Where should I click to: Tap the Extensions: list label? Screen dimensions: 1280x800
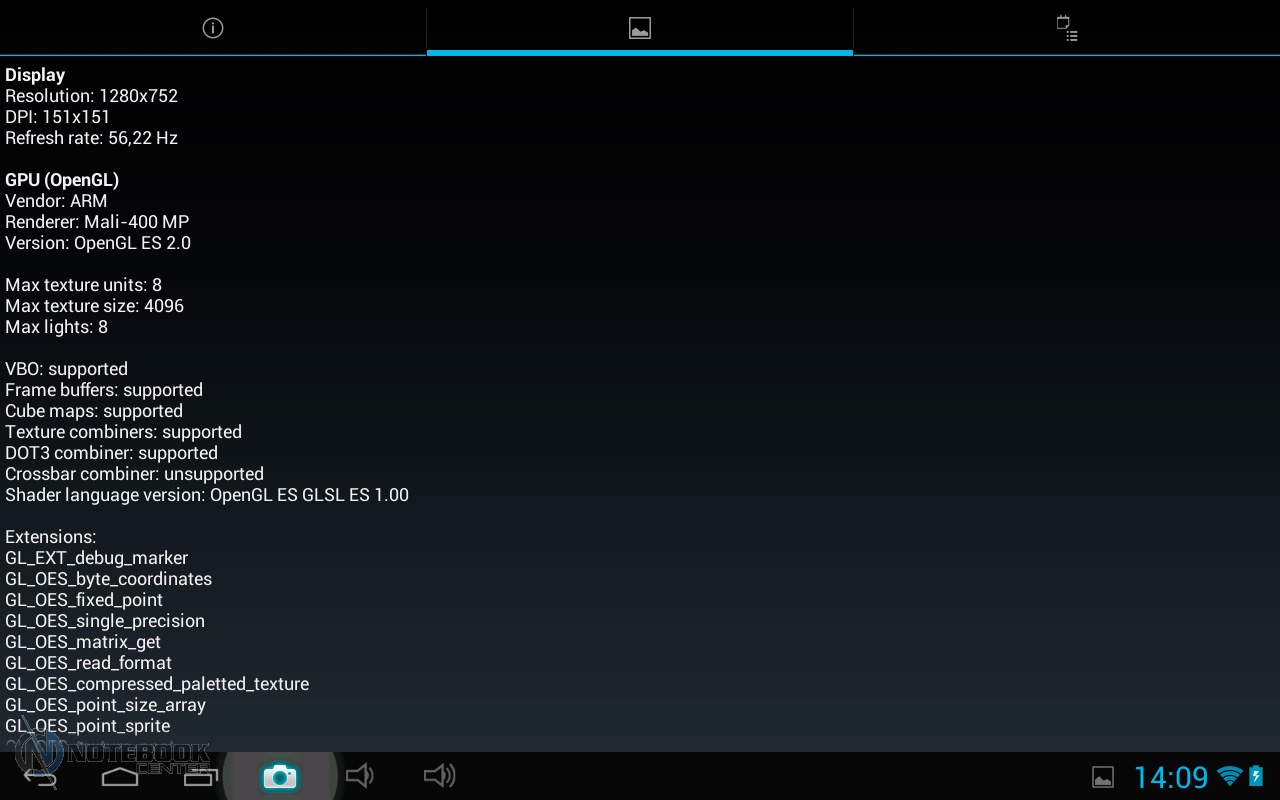pyautogui.click(x=51, y=537)
